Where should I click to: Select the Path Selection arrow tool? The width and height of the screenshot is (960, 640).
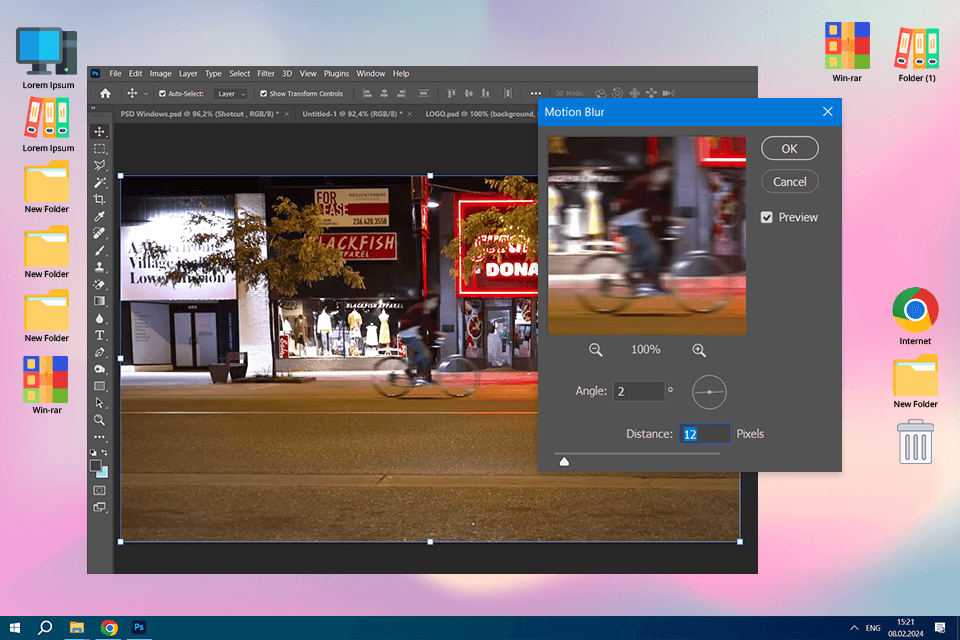(x=99, y=403)
